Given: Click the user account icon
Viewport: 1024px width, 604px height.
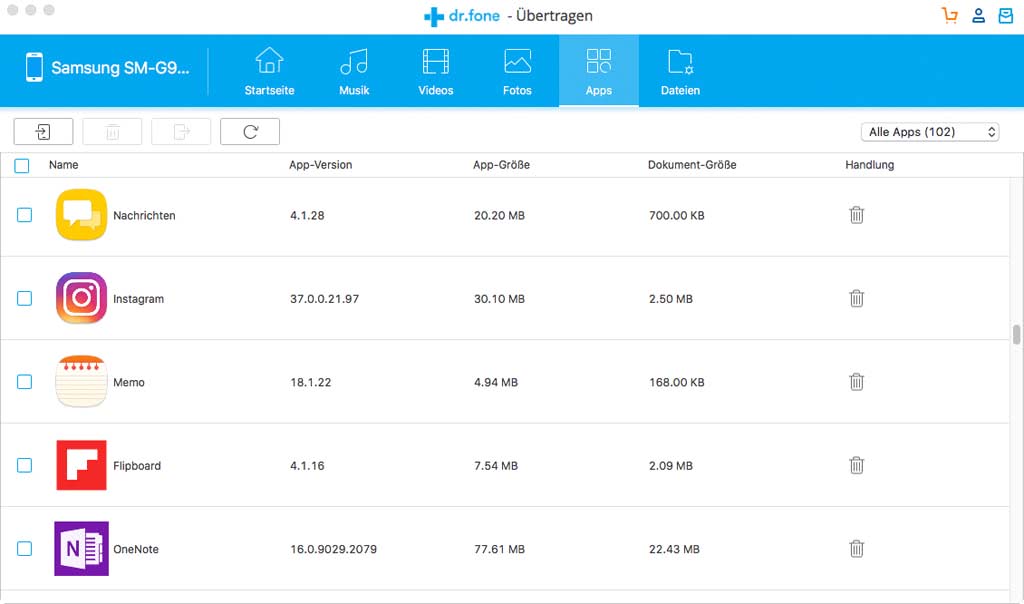Looking at the screenshot, I should 978,15.
